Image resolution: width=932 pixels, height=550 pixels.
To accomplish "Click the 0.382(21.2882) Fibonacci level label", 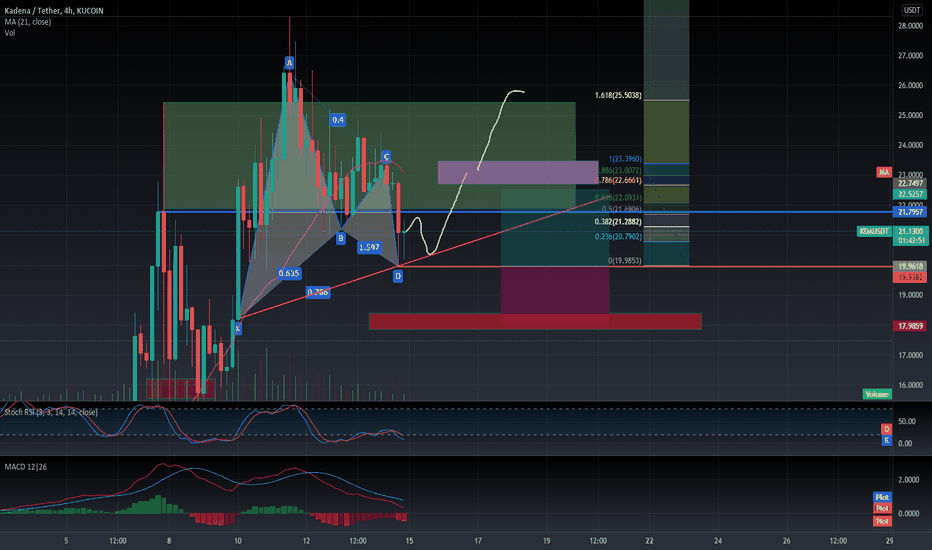I will 618,222.
